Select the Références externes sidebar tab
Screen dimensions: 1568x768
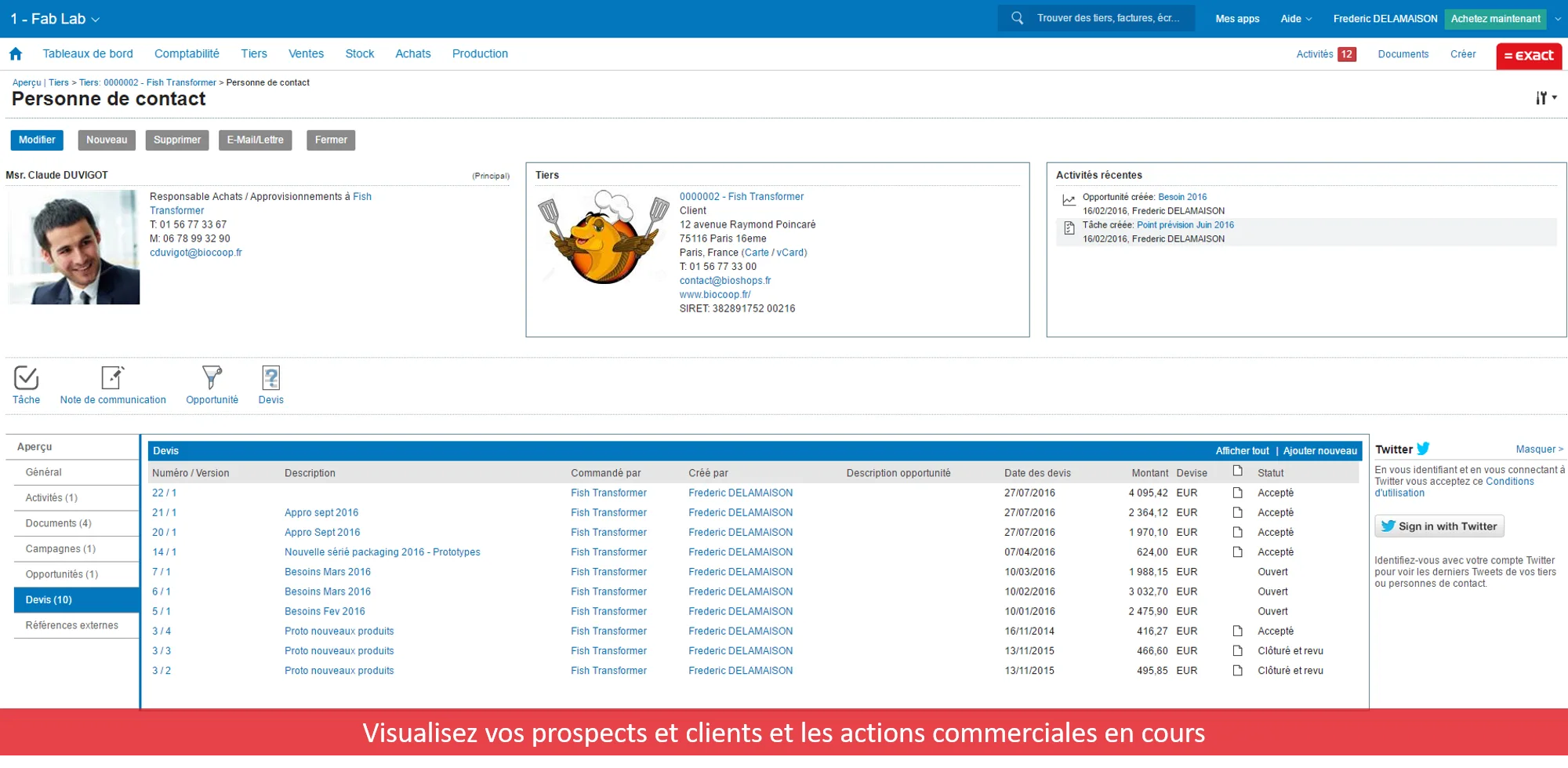(x=77, y=626)
